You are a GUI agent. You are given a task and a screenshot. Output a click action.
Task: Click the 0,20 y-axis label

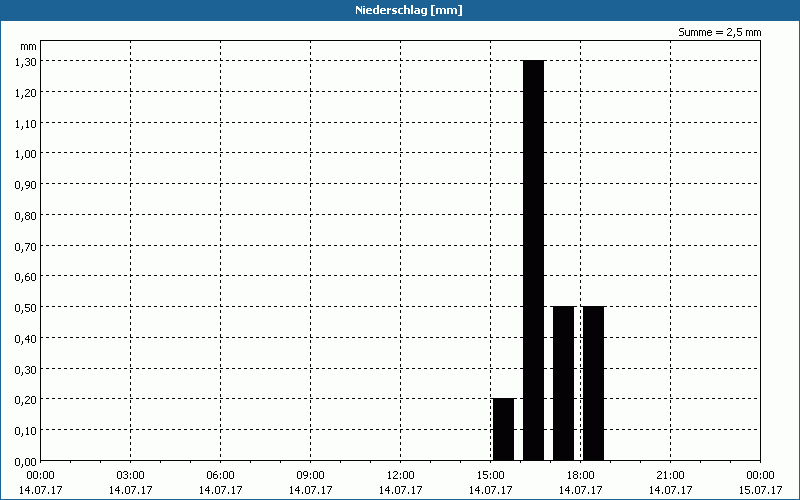(x=26, y=400)
